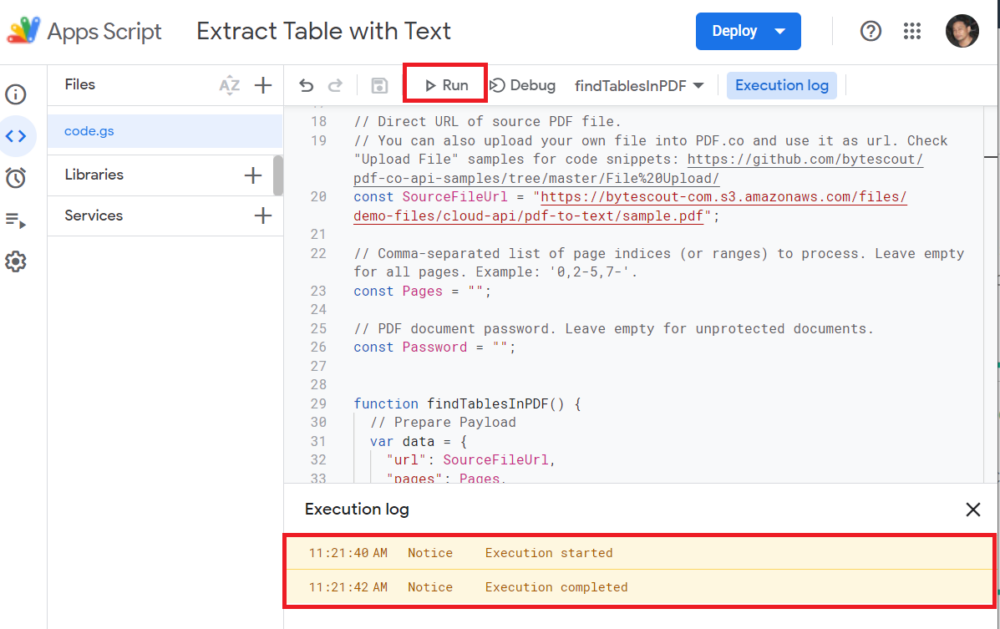Toggle the Execution log button
Image resolution: width=1000 pixels, height=629 pixels.
point(782,85)
